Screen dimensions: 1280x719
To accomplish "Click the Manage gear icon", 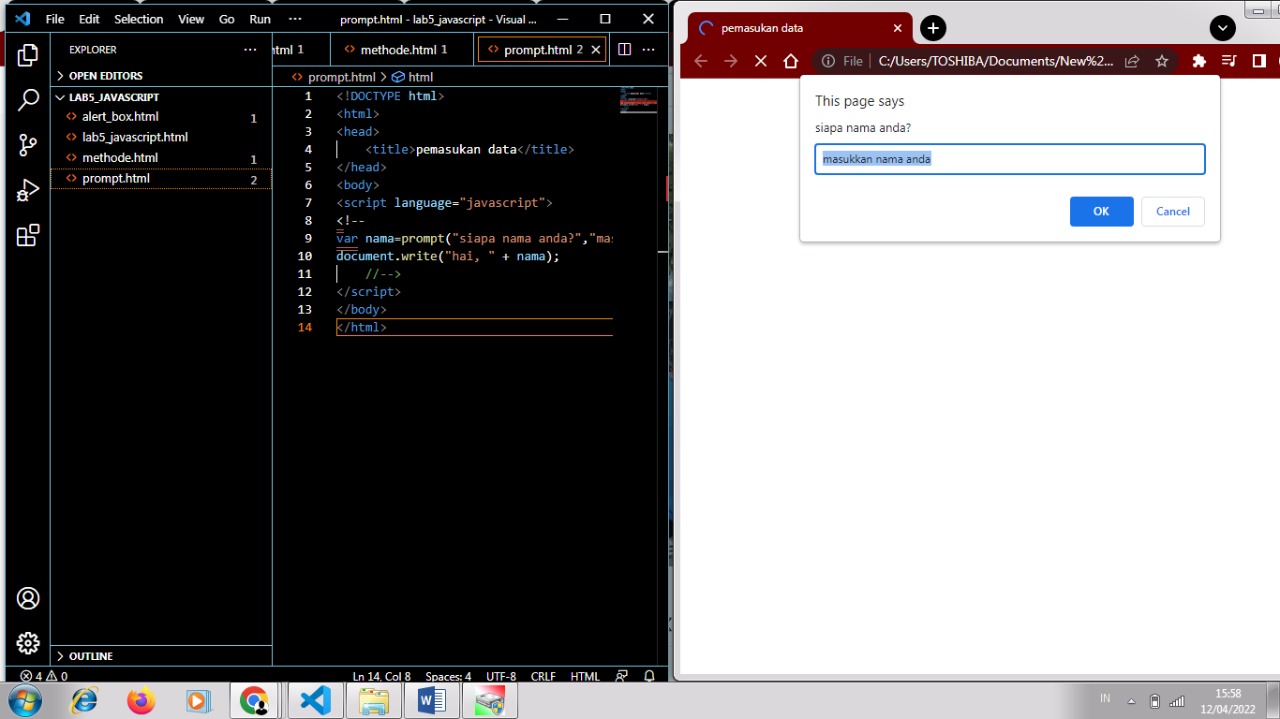I will [x=27, y=643].
